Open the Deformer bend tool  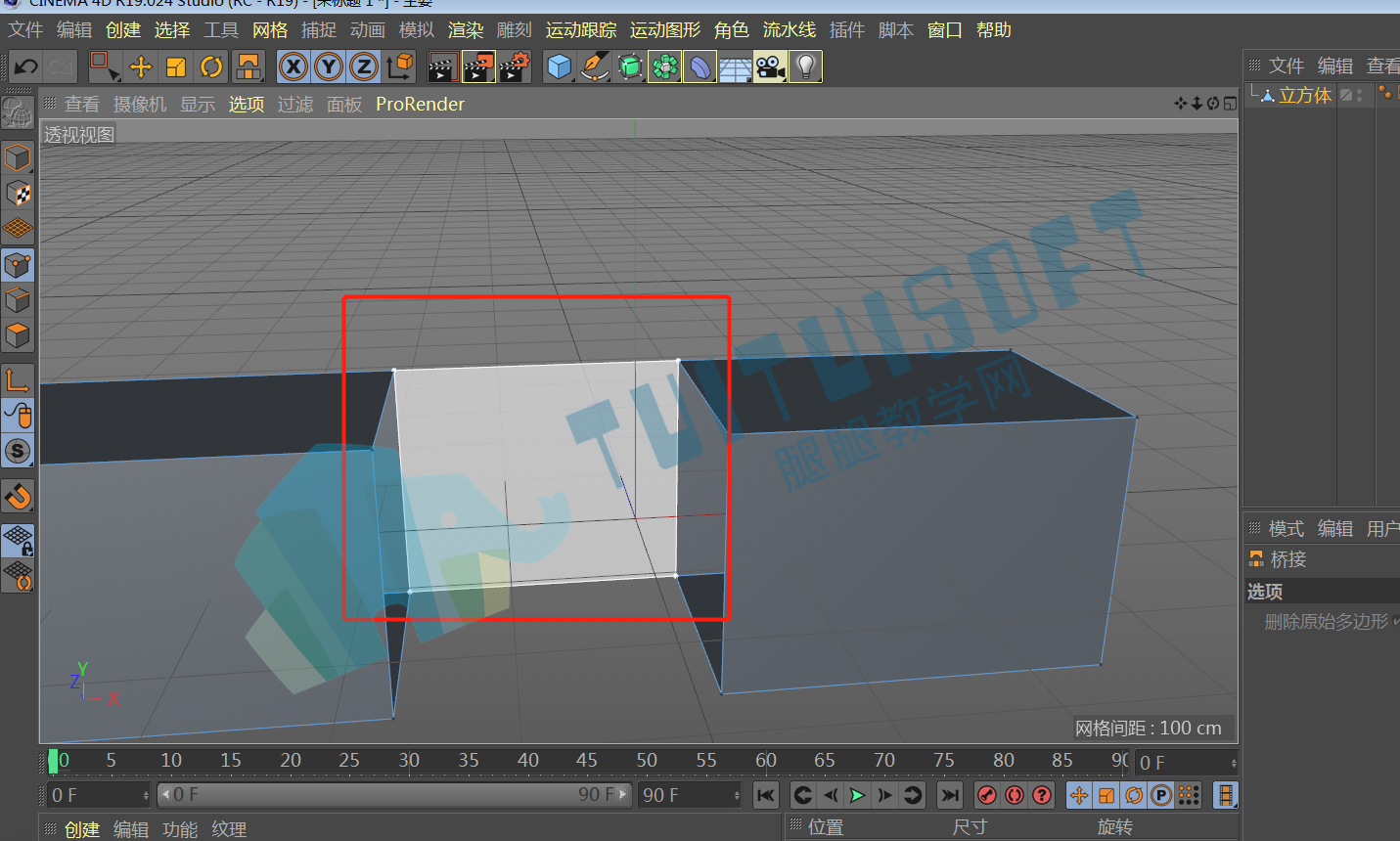700,66
